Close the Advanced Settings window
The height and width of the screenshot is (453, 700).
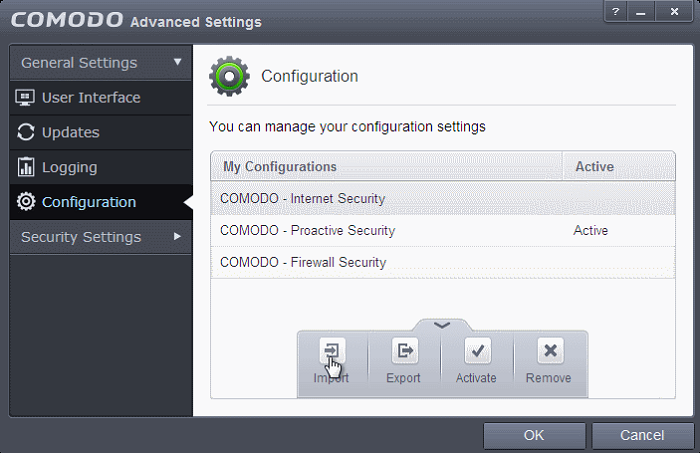(x=674, y=12)
